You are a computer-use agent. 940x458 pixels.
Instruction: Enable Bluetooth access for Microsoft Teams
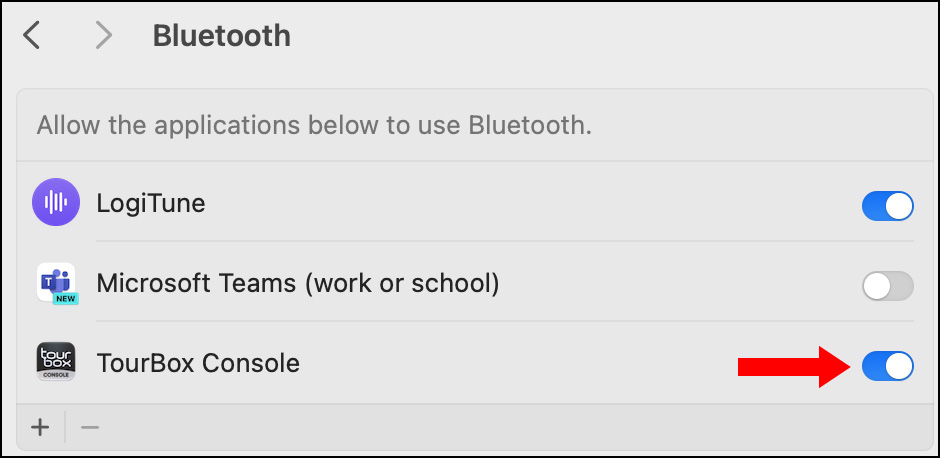point(887,286)
